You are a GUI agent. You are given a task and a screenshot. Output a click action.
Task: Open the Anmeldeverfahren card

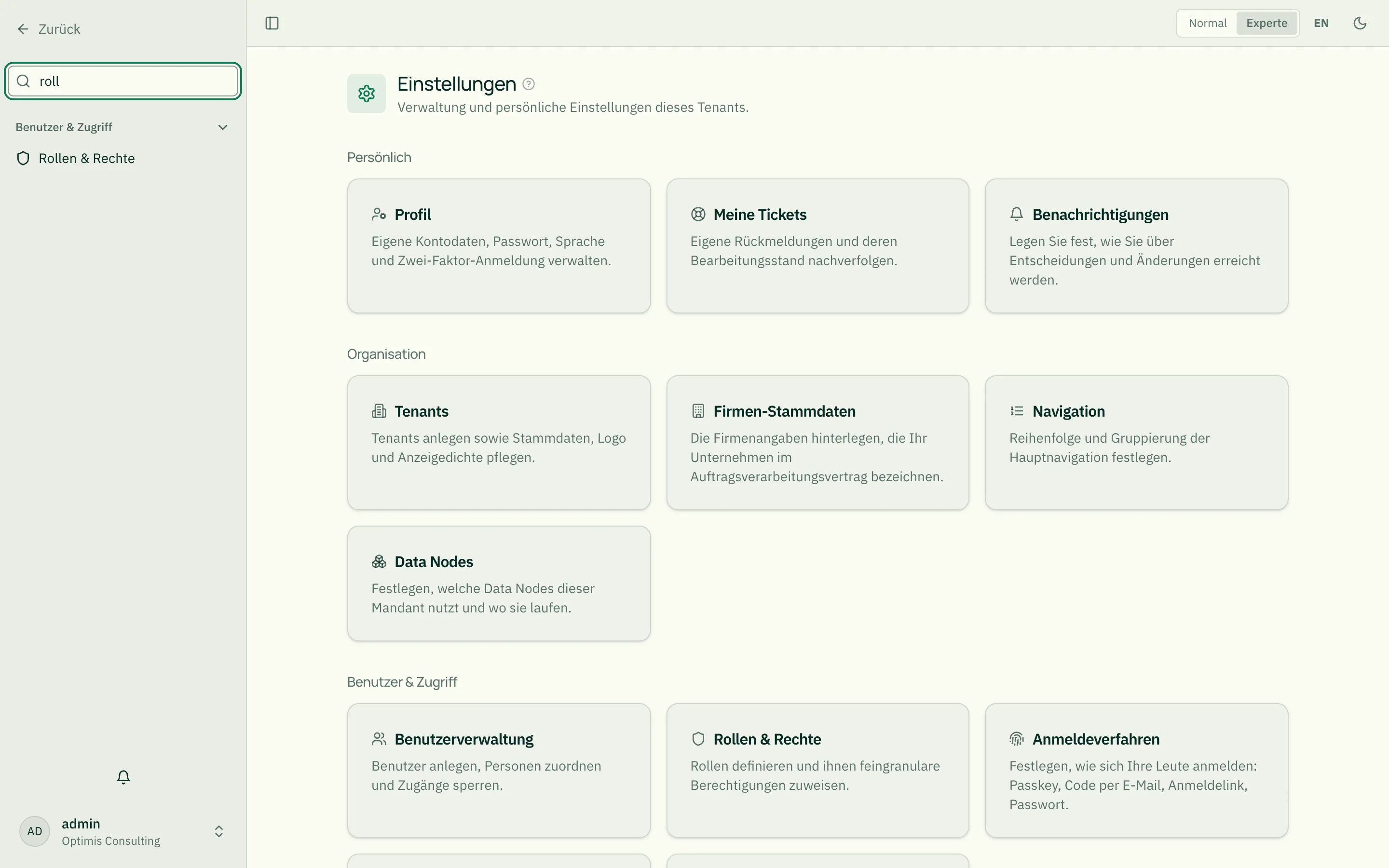point(1136,771)
